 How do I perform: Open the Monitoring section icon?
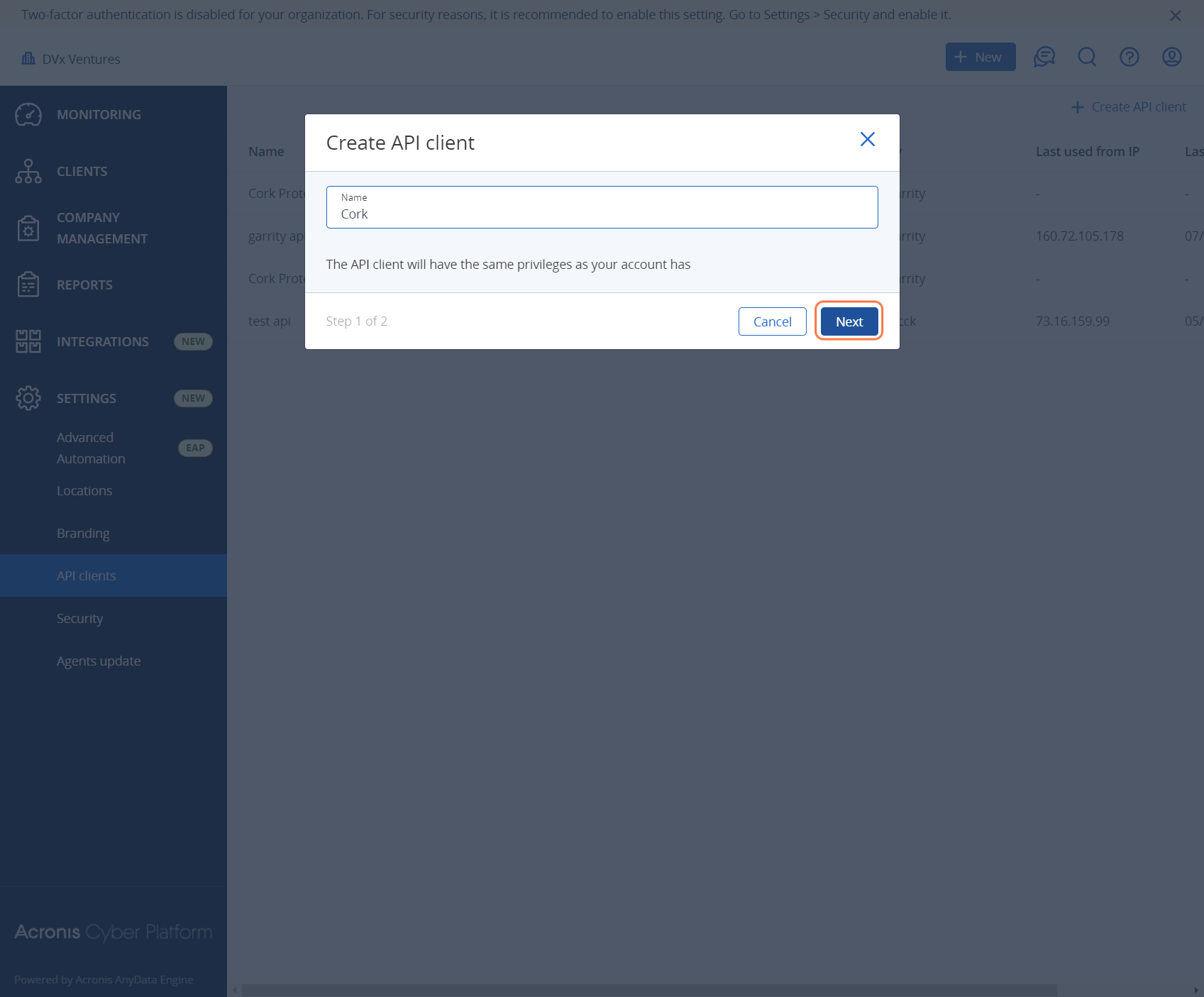click(28, 114)
